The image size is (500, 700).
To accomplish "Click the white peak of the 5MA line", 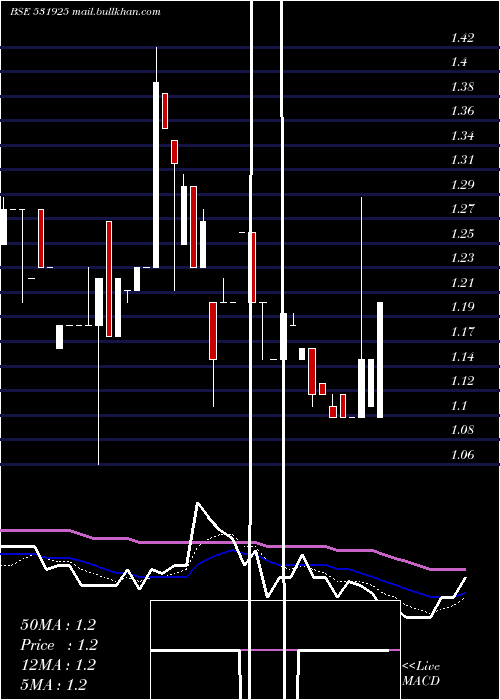I will click(198, 504).
